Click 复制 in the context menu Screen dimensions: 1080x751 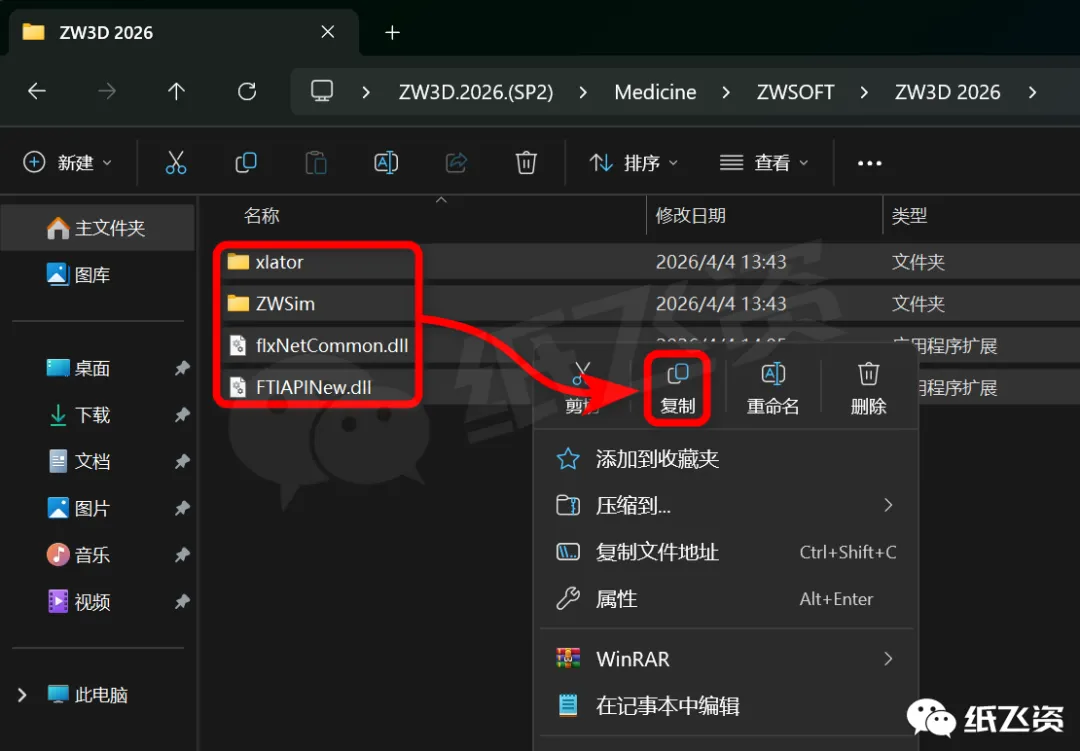pyautogui.click(x=677, y=388)
